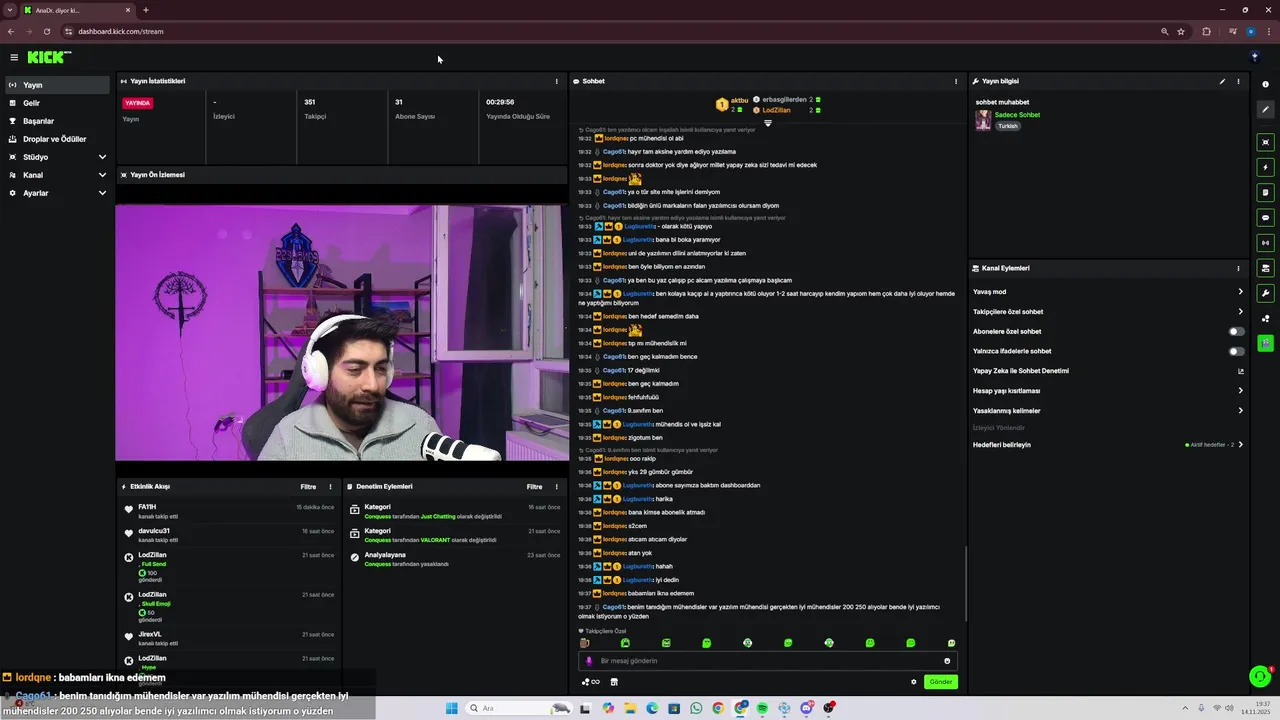The image size is (1280, 720).
Task: Click the green support bubble icon
Action: [x=1260, y=677]
